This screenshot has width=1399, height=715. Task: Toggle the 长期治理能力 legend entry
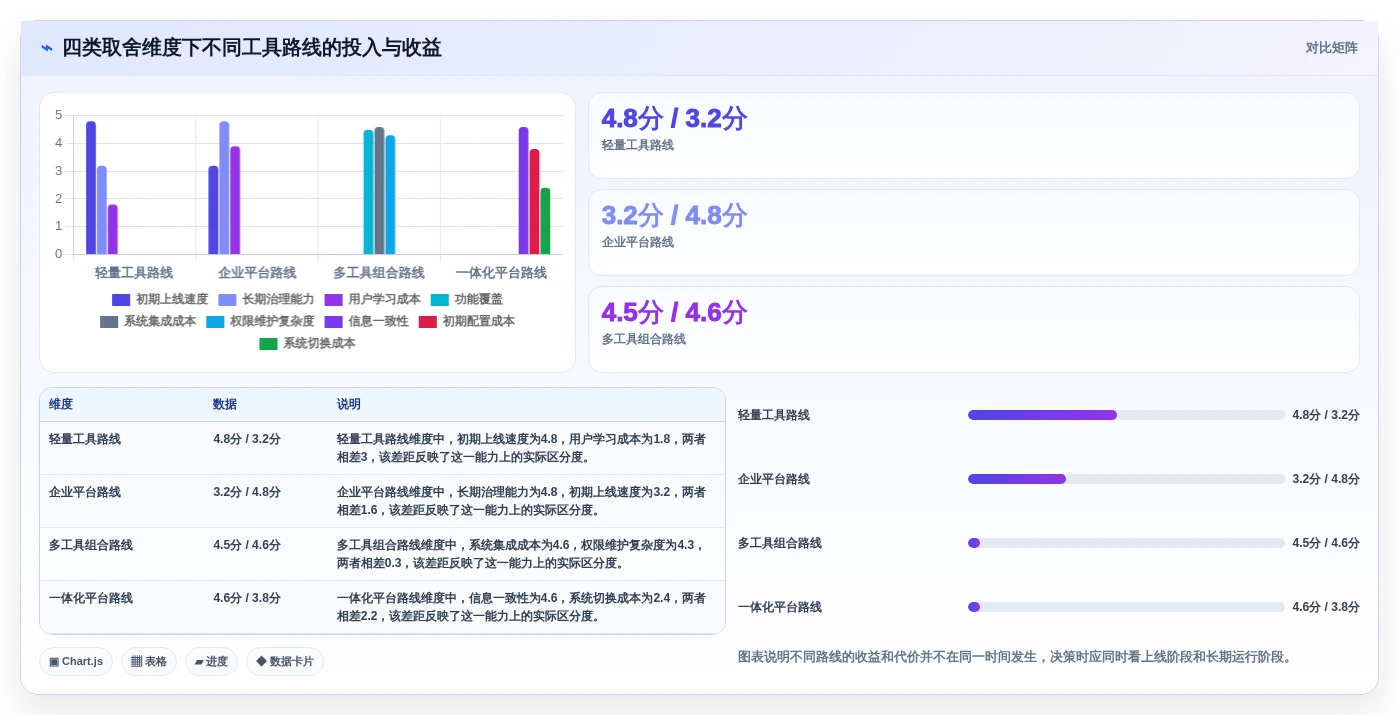coord(266,299)
